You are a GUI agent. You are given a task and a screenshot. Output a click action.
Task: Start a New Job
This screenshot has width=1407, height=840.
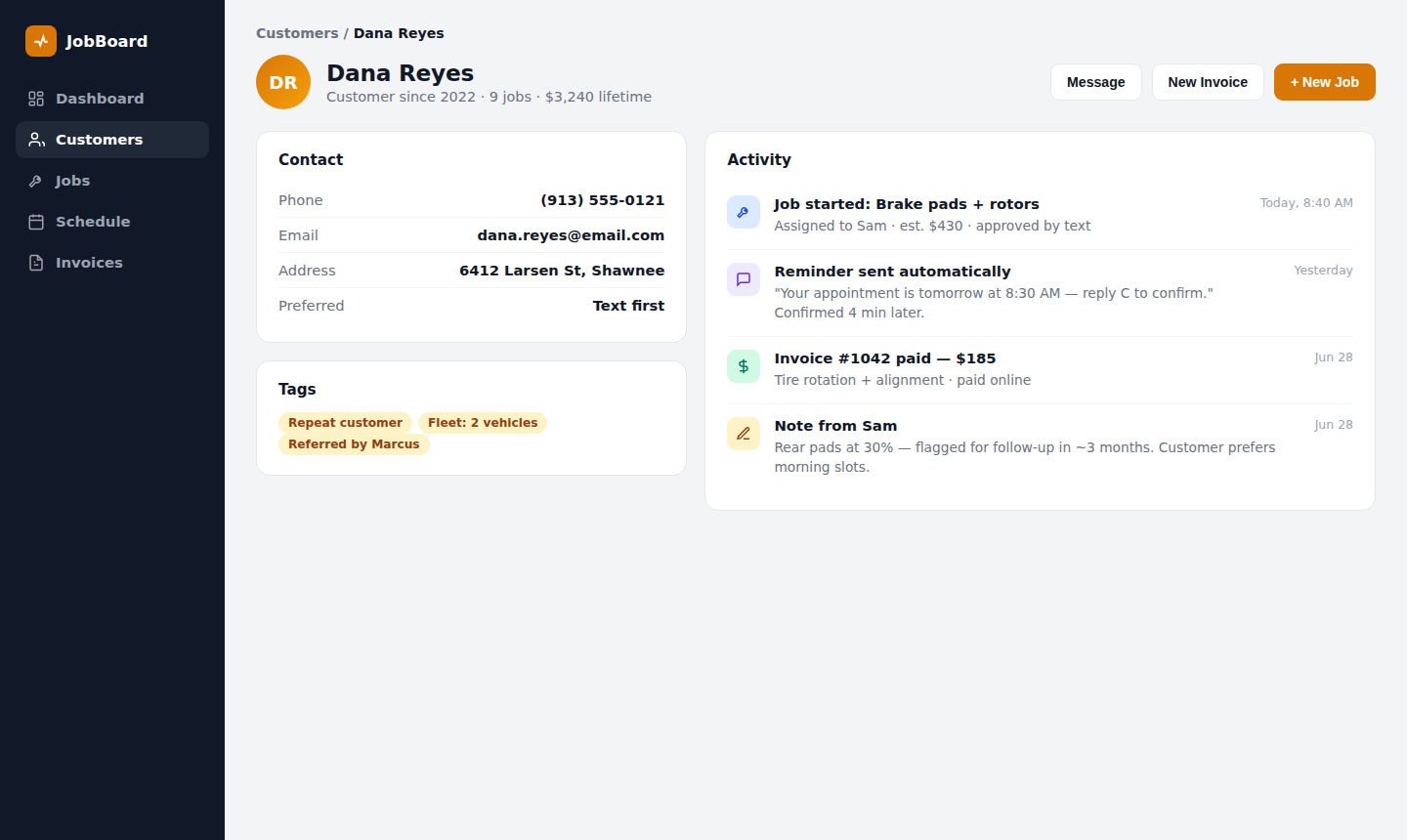coord(1325,82)
